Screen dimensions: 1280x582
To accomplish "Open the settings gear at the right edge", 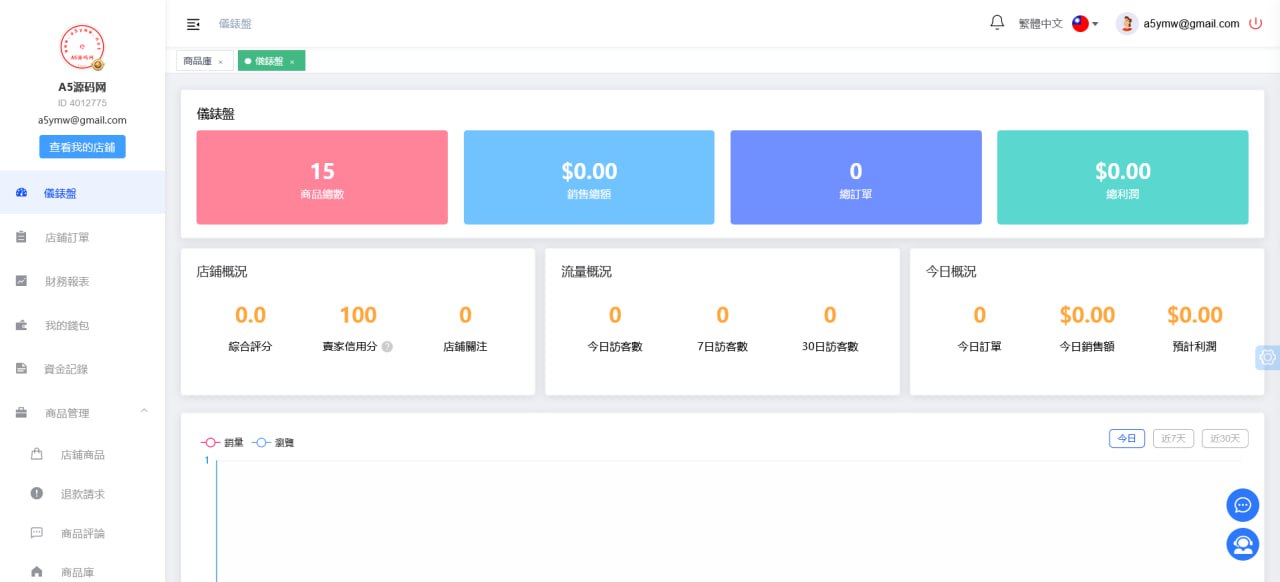I will pyautogui.click(x=1268, y=357).
